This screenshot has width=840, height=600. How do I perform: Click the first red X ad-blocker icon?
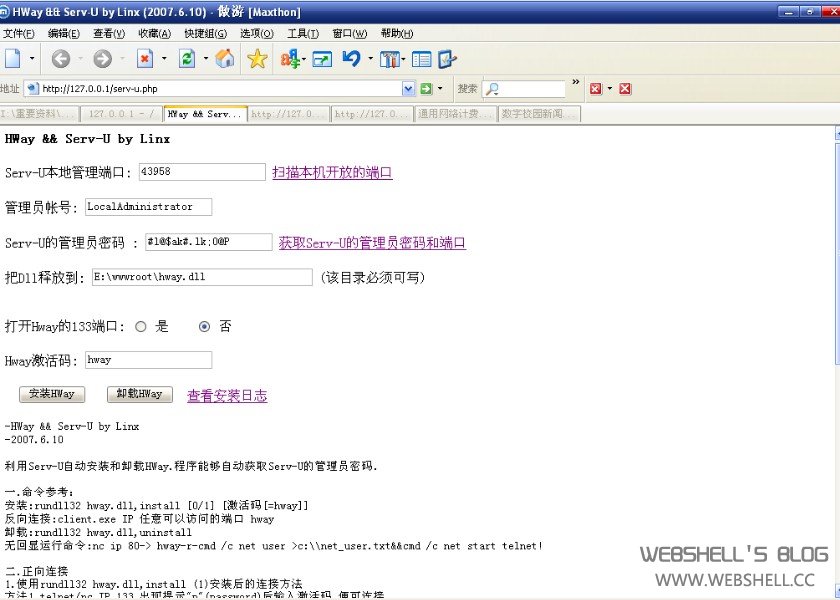click(596, 89)
